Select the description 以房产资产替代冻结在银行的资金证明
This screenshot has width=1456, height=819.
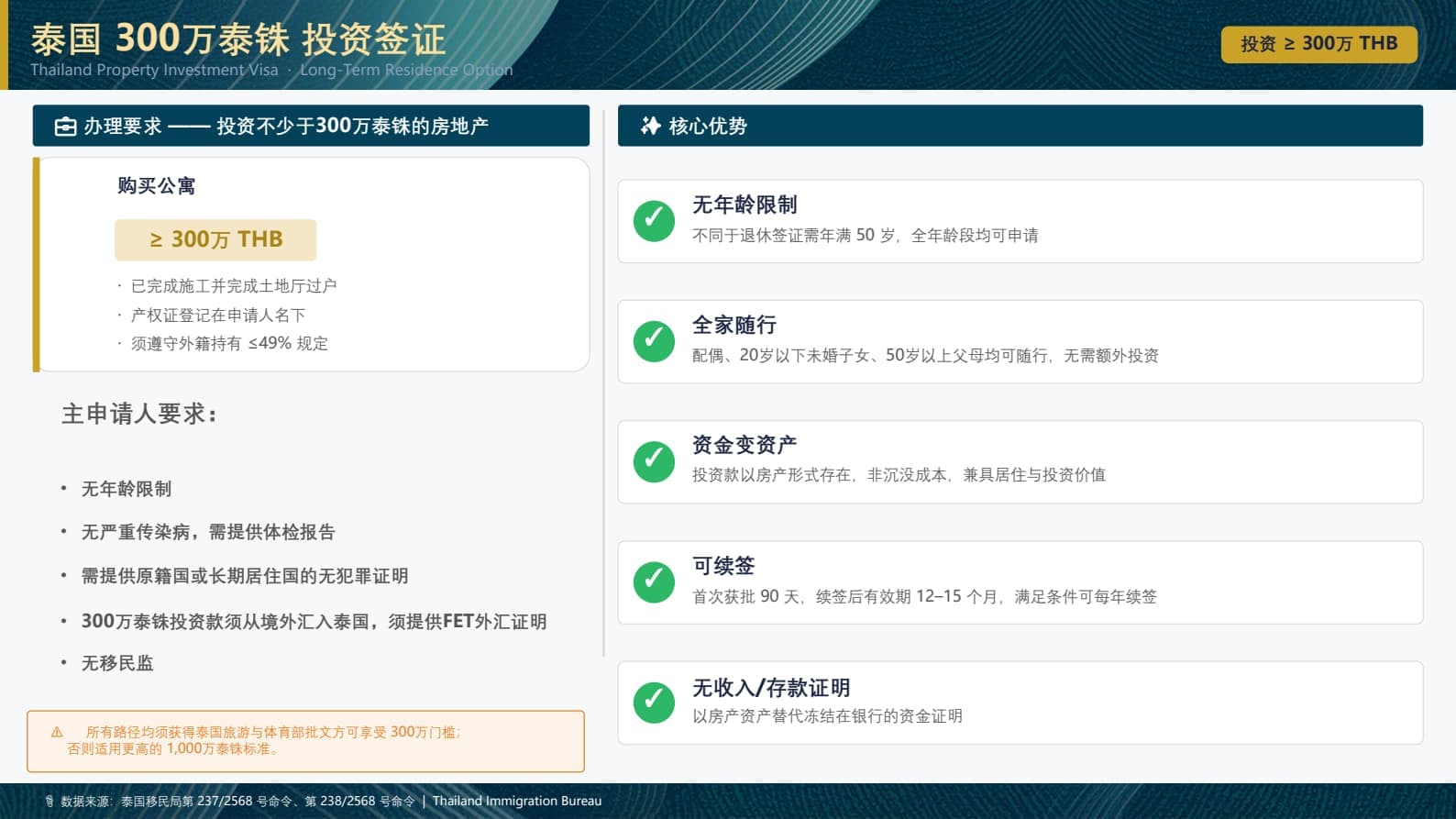coord(827,716)
